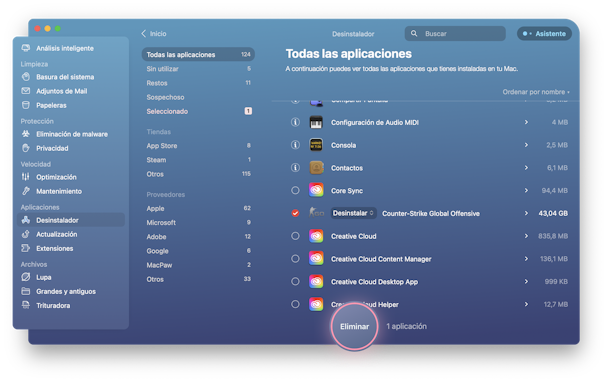Uncheck the Counter-Strike Global Offensive checkbox

coord(295,213)
